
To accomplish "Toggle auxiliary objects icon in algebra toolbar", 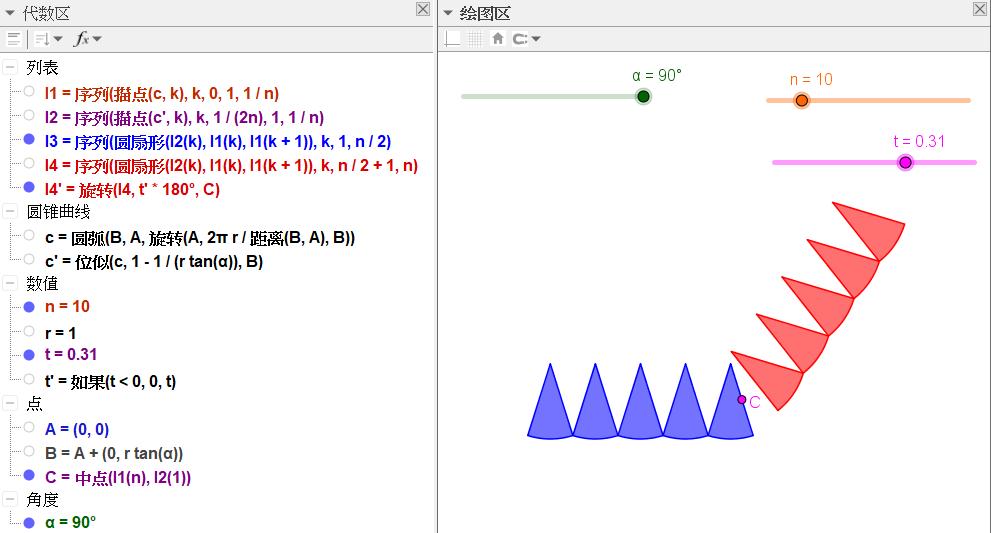I will 13,39.
